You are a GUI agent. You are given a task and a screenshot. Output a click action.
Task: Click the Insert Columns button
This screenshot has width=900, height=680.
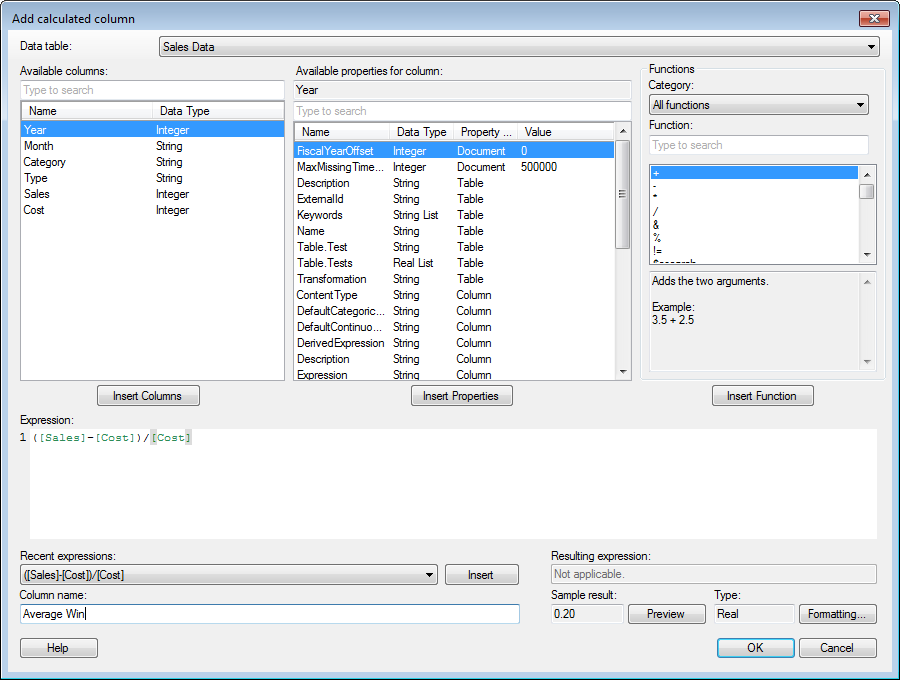pyautogui.click(x=148, y=396)
